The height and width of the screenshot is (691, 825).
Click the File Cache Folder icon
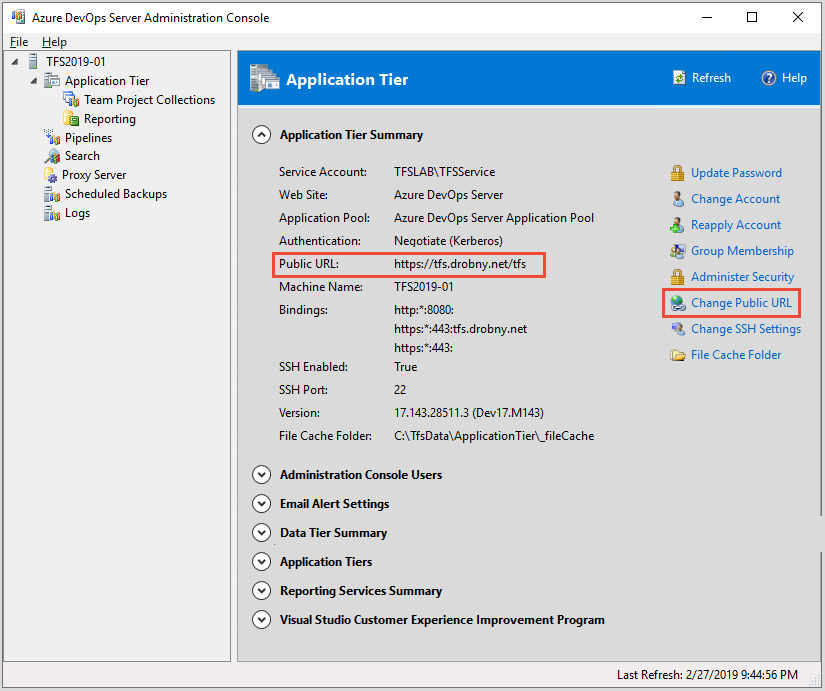tap(677, 354)
